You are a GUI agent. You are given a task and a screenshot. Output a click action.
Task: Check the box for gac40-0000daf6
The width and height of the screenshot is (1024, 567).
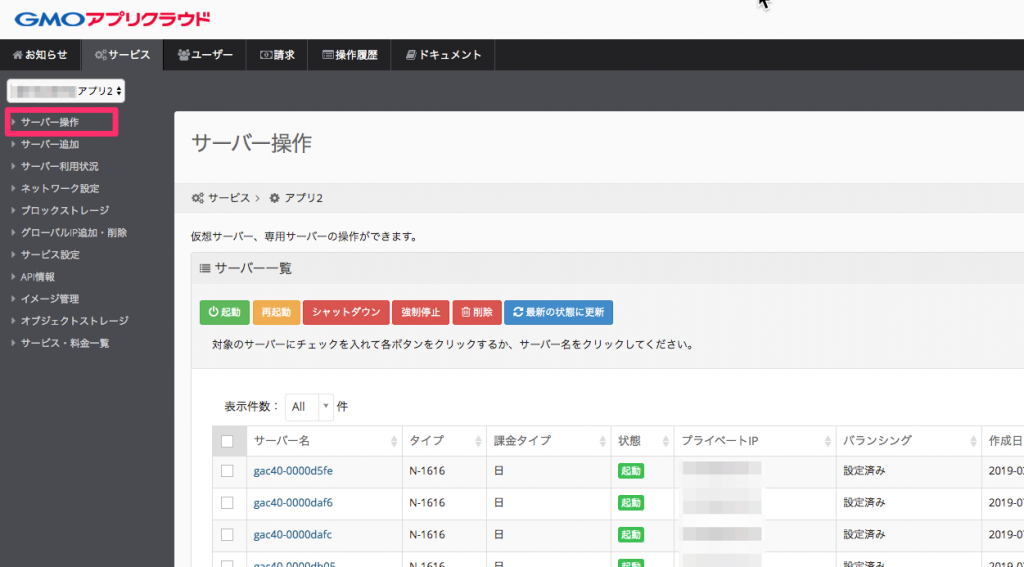[x=227, y=502]
